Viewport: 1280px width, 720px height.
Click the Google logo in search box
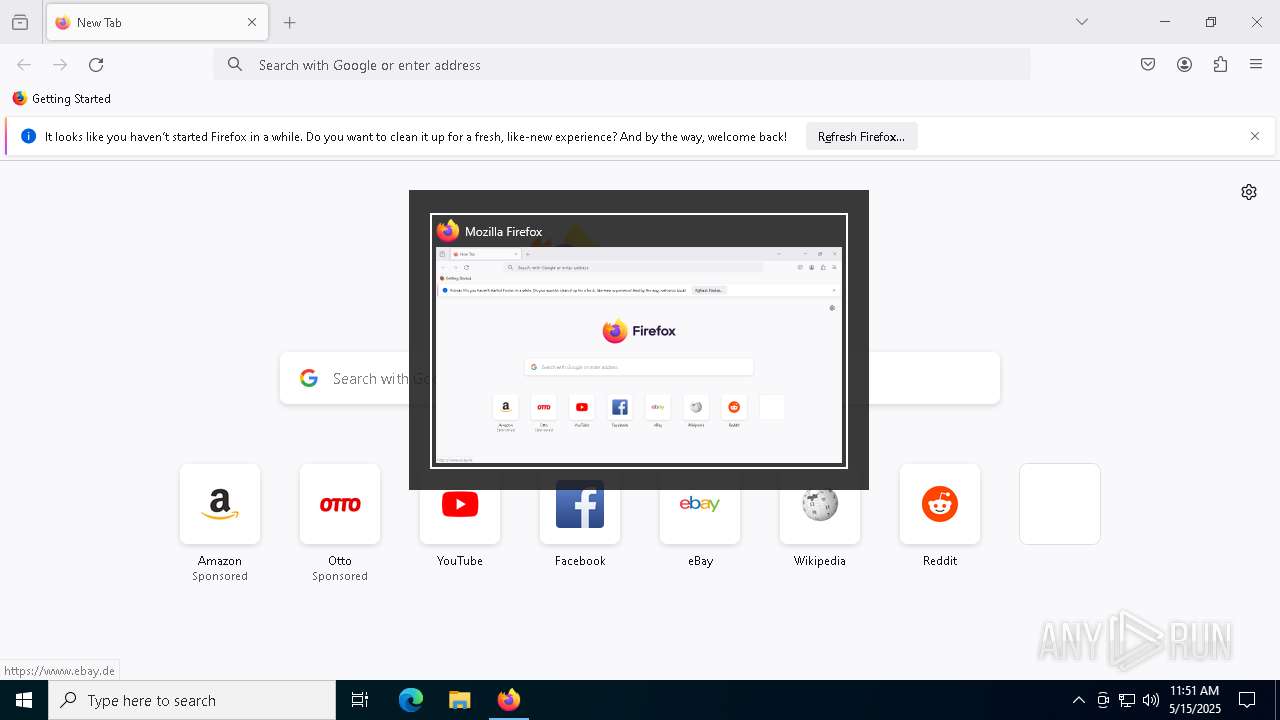pos(309,378)
